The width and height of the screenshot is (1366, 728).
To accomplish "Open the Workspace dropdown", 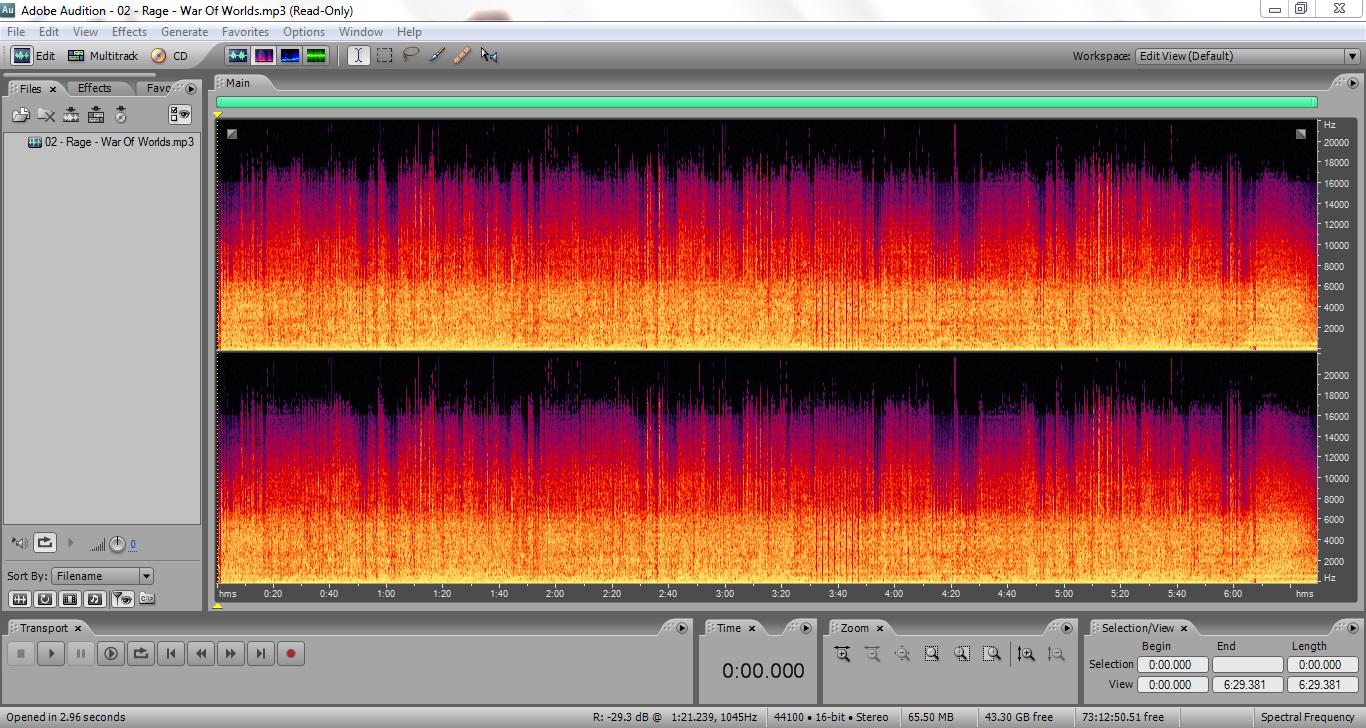I will click(1247, 56).
